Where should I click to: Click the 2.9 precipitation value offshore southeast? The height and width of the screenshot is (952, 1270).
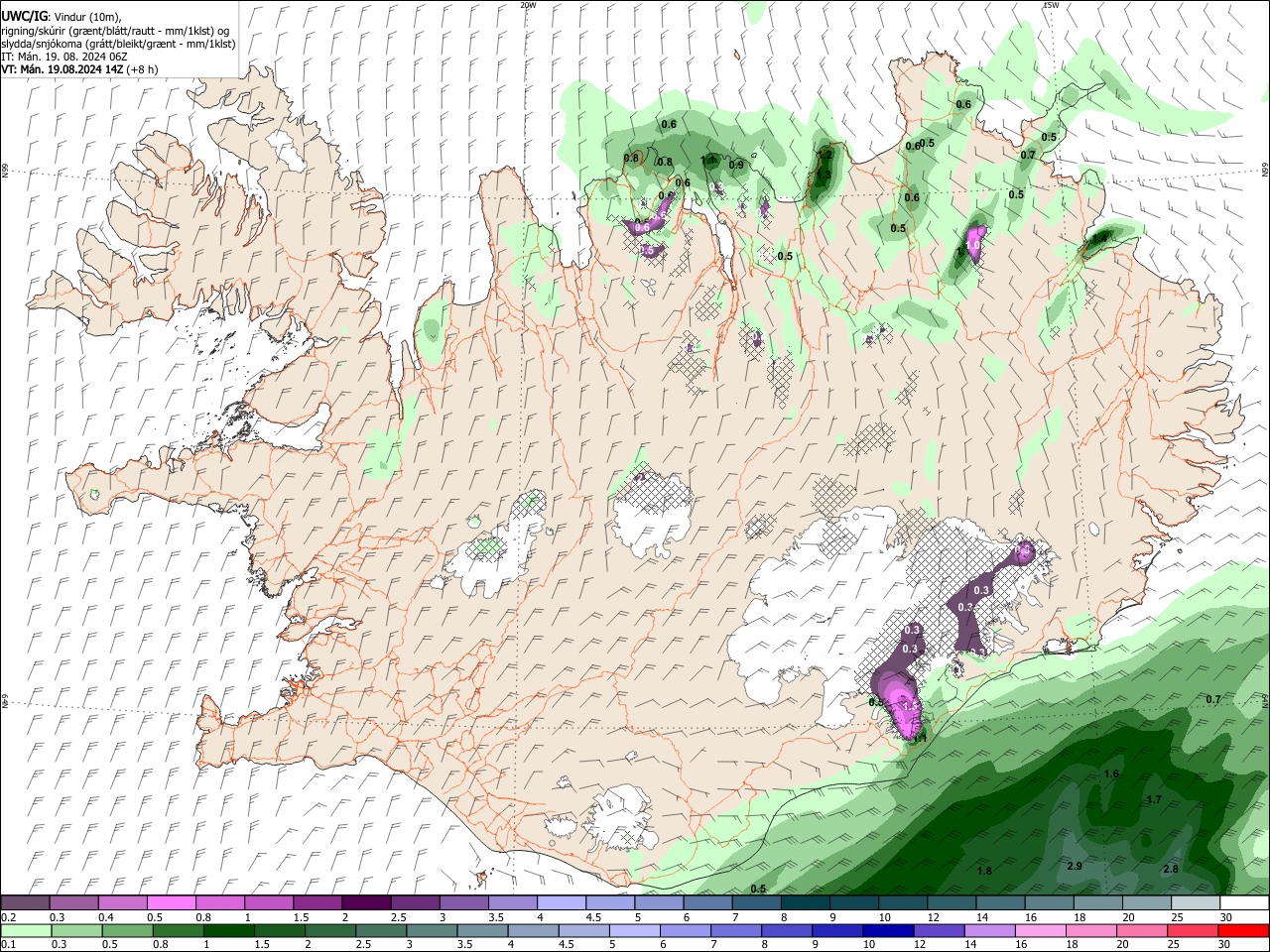pyautogui.click(x=1075, y=866)
